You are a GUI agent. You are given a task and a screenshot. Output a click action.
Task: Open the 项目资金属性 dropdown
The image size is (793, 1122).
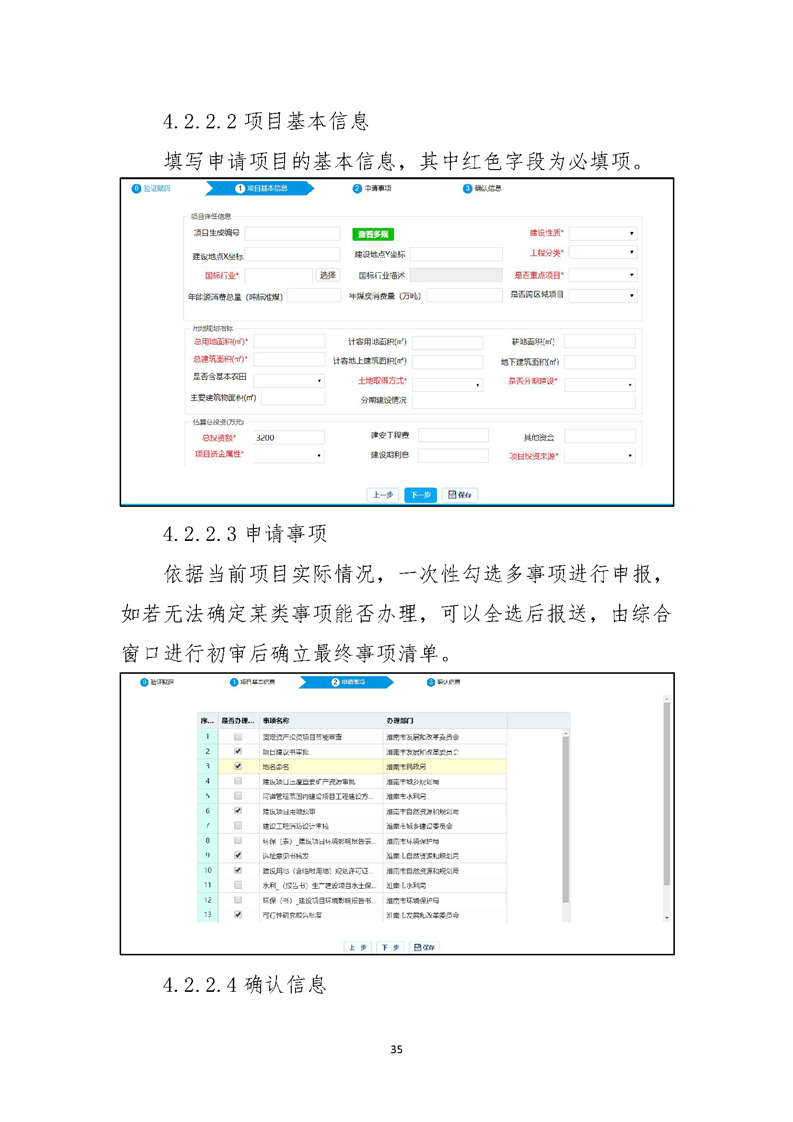click(289, 455)
